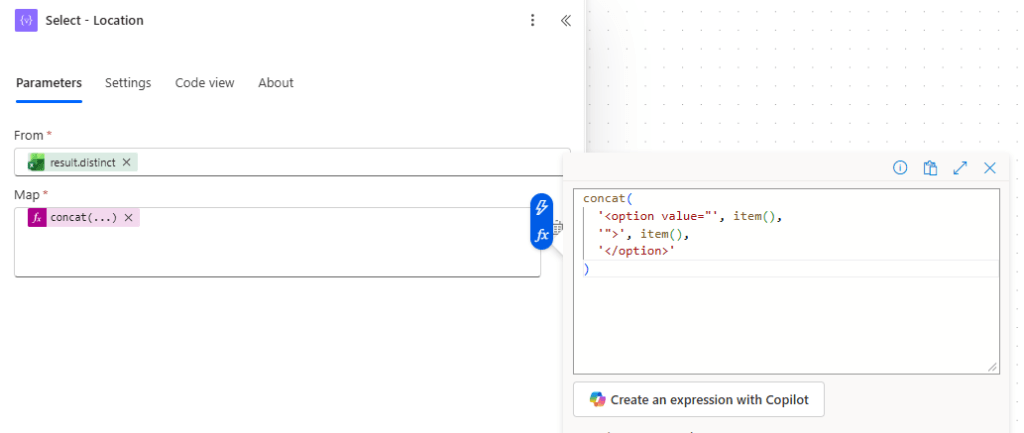Open the concat(...) expression token
This screenshot has height=433, width=1024.
click(x=84, y=217)
